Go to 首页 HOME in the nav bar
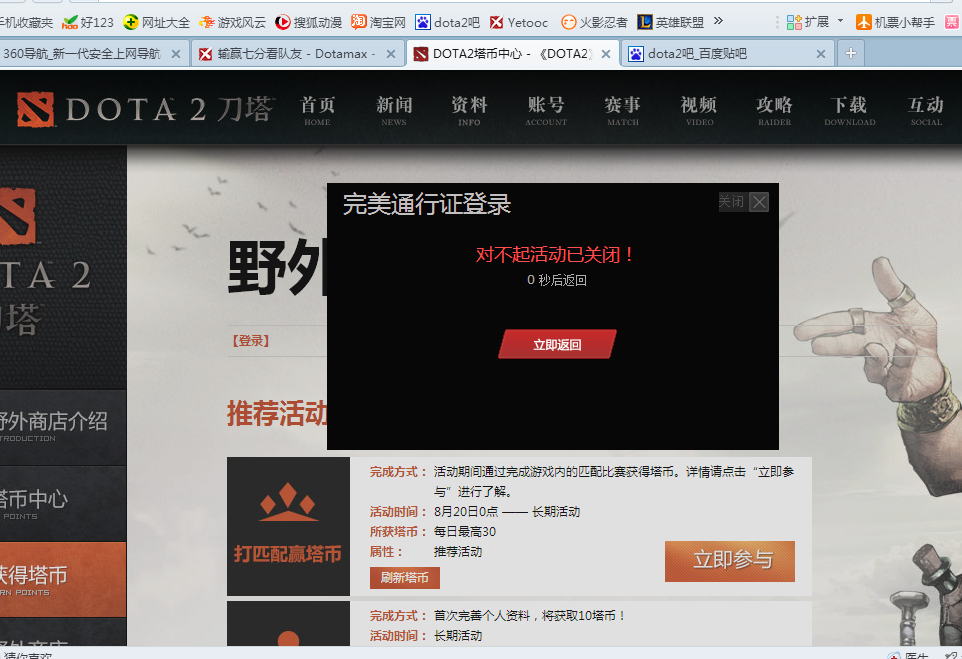The image size is (962, 659). (x=317, y=110)
